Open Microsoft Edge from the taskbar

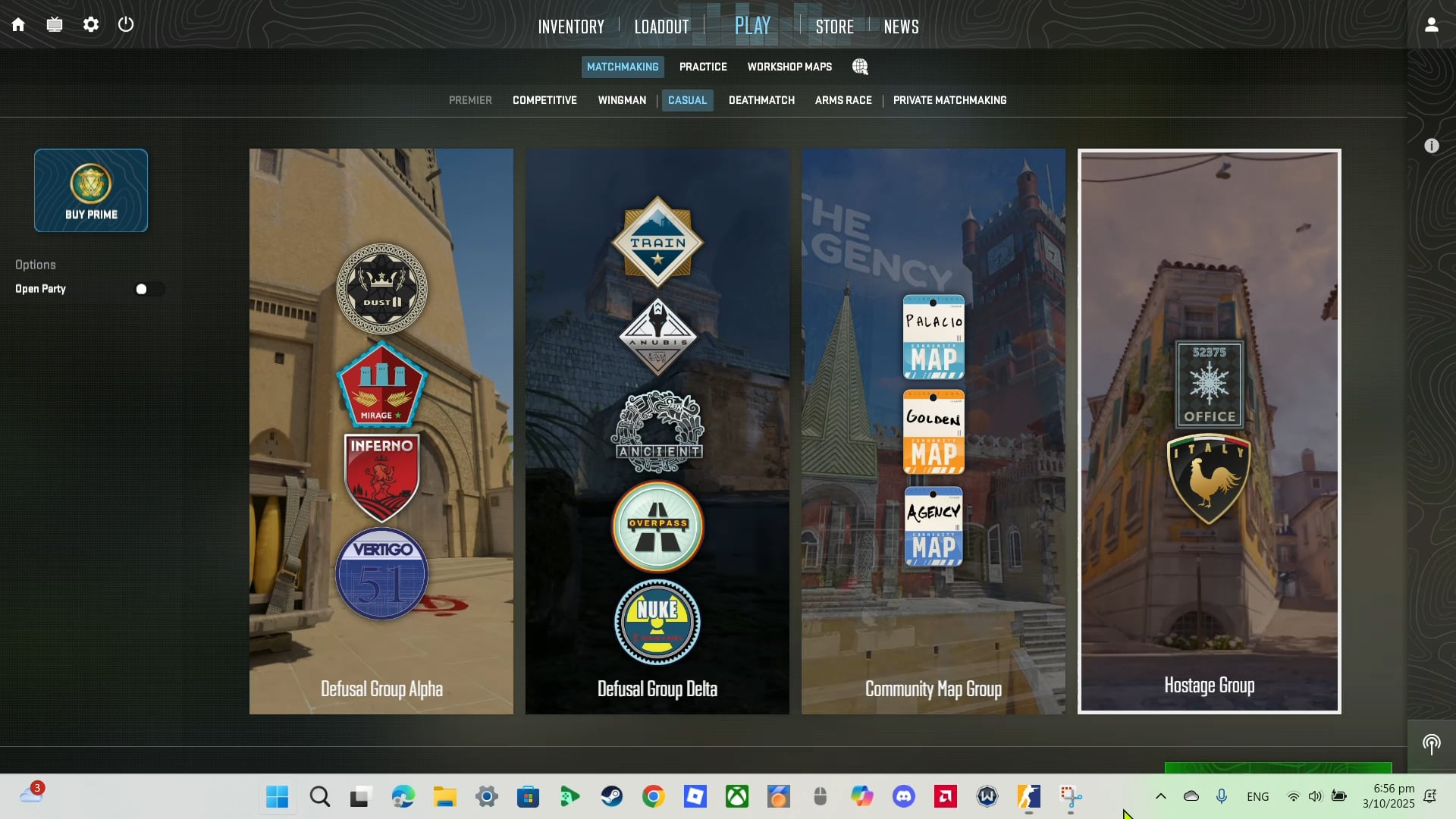pyautogui.click(x=403, y=796)
